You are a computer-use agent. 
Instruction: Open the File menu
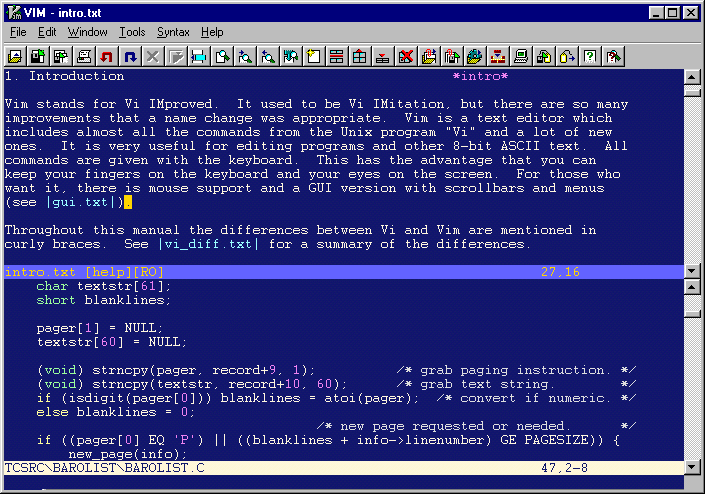(18, 32)
